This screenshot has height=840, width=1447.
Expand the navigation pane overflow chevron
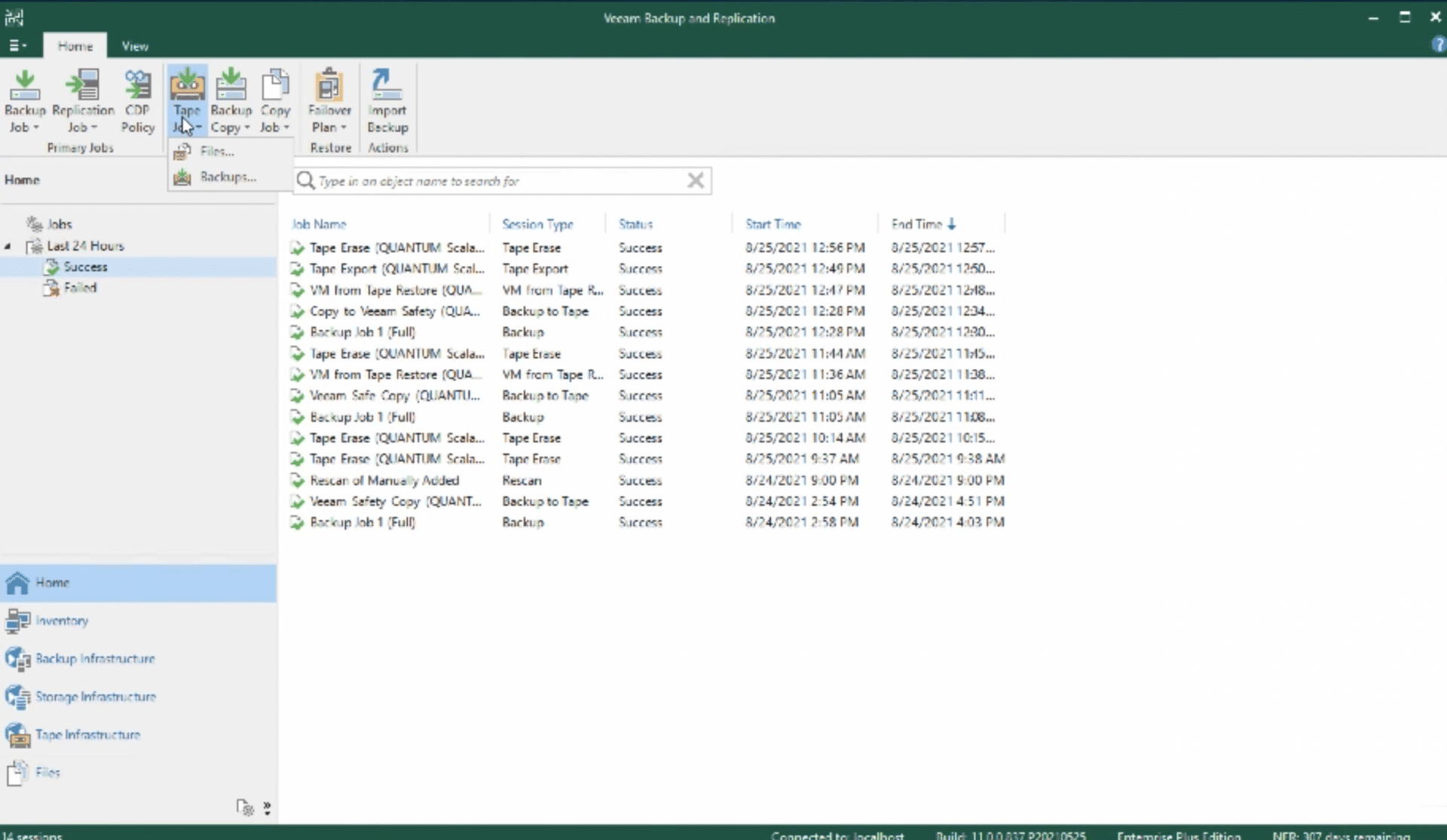pos(267,808)
